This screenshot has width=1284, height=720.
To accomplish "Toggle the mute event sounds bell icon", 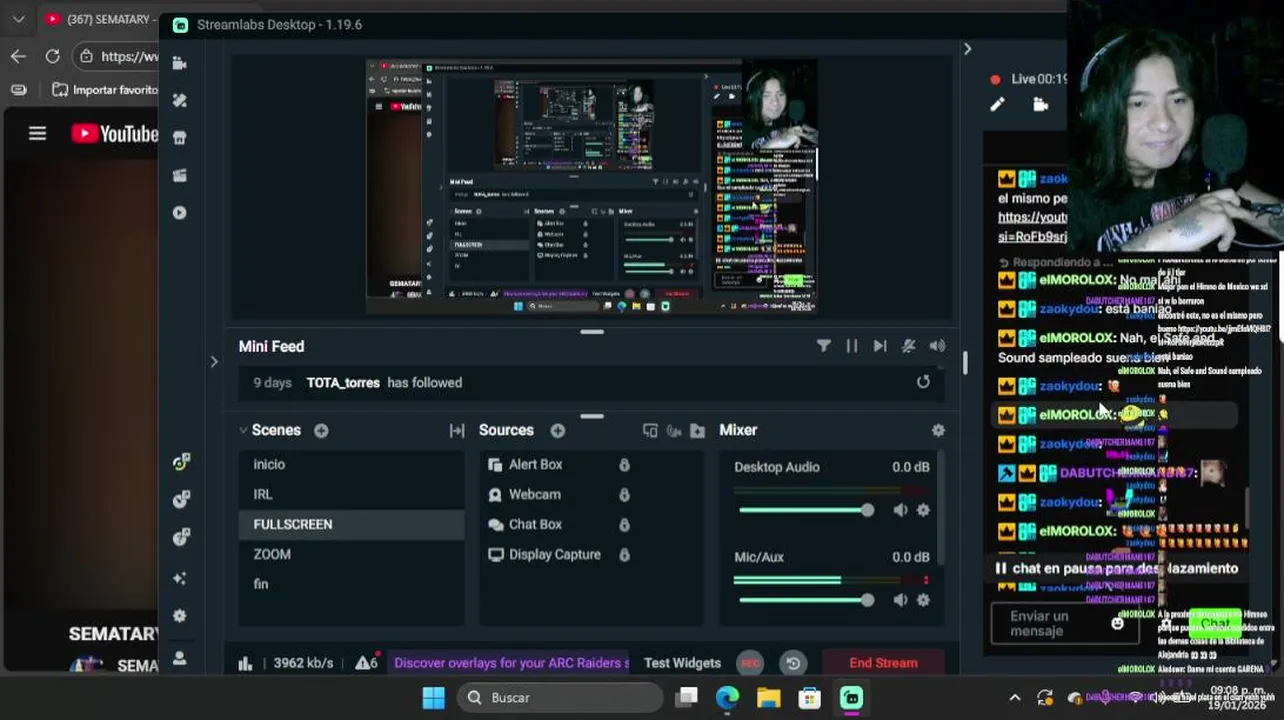I will point(908,346).
